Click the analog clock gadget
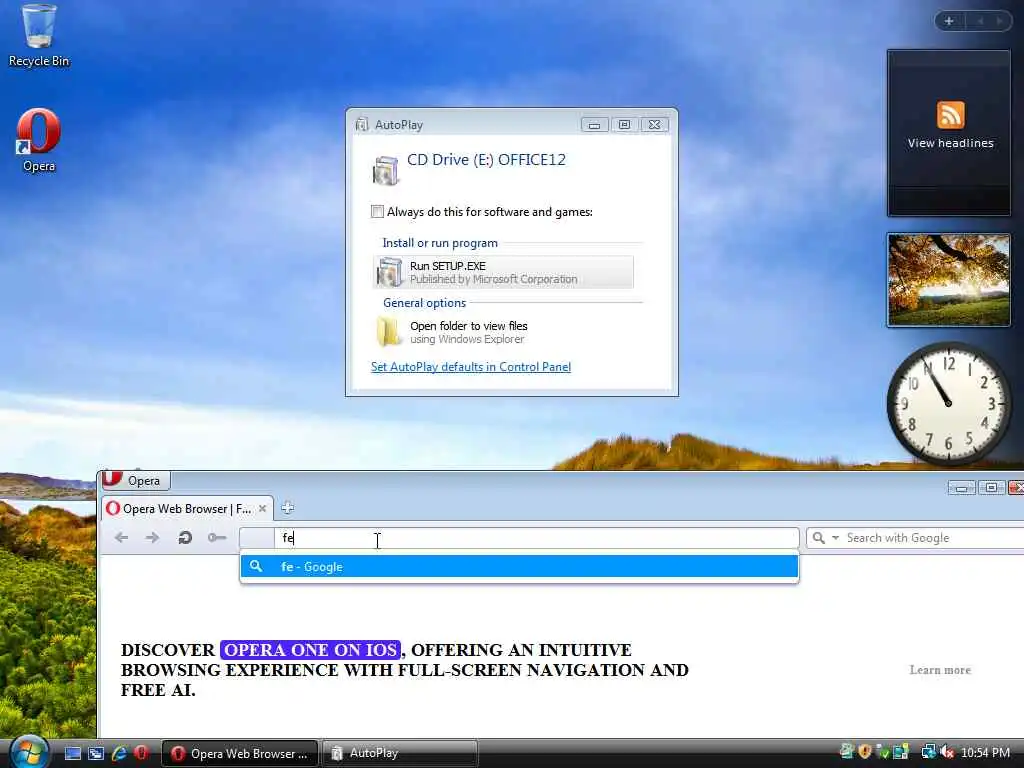Viewport: 1024px width, 768px height. (x=948, y=403)
